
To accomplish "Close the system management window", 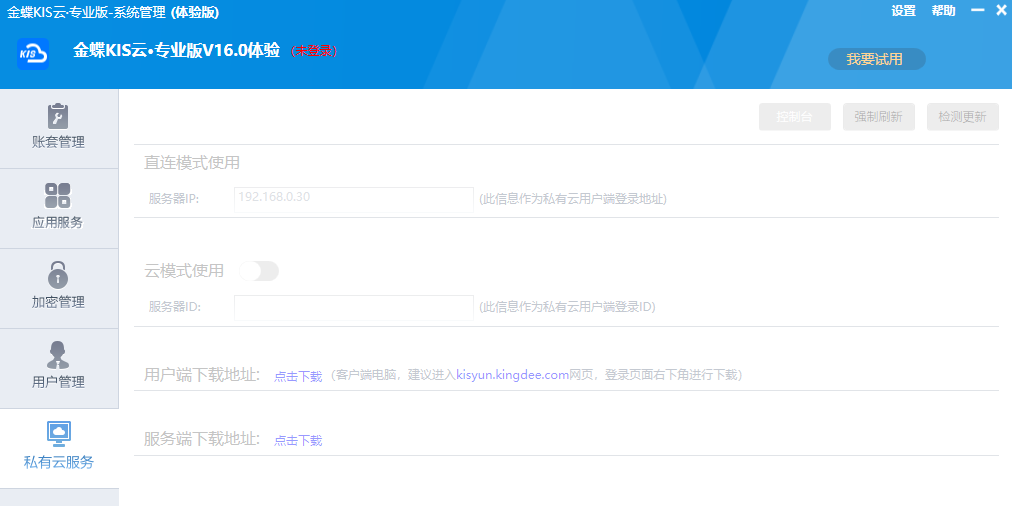I will (x=1001, y=10).
